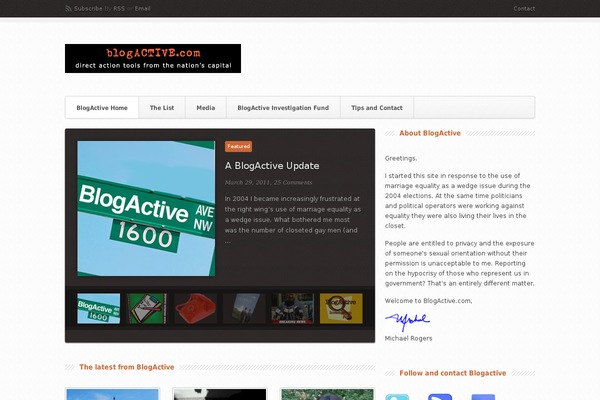The height and width of the screenshot is (400, 600).
Task: Open BlogActive Investigation Fund page
Action: 283,108
